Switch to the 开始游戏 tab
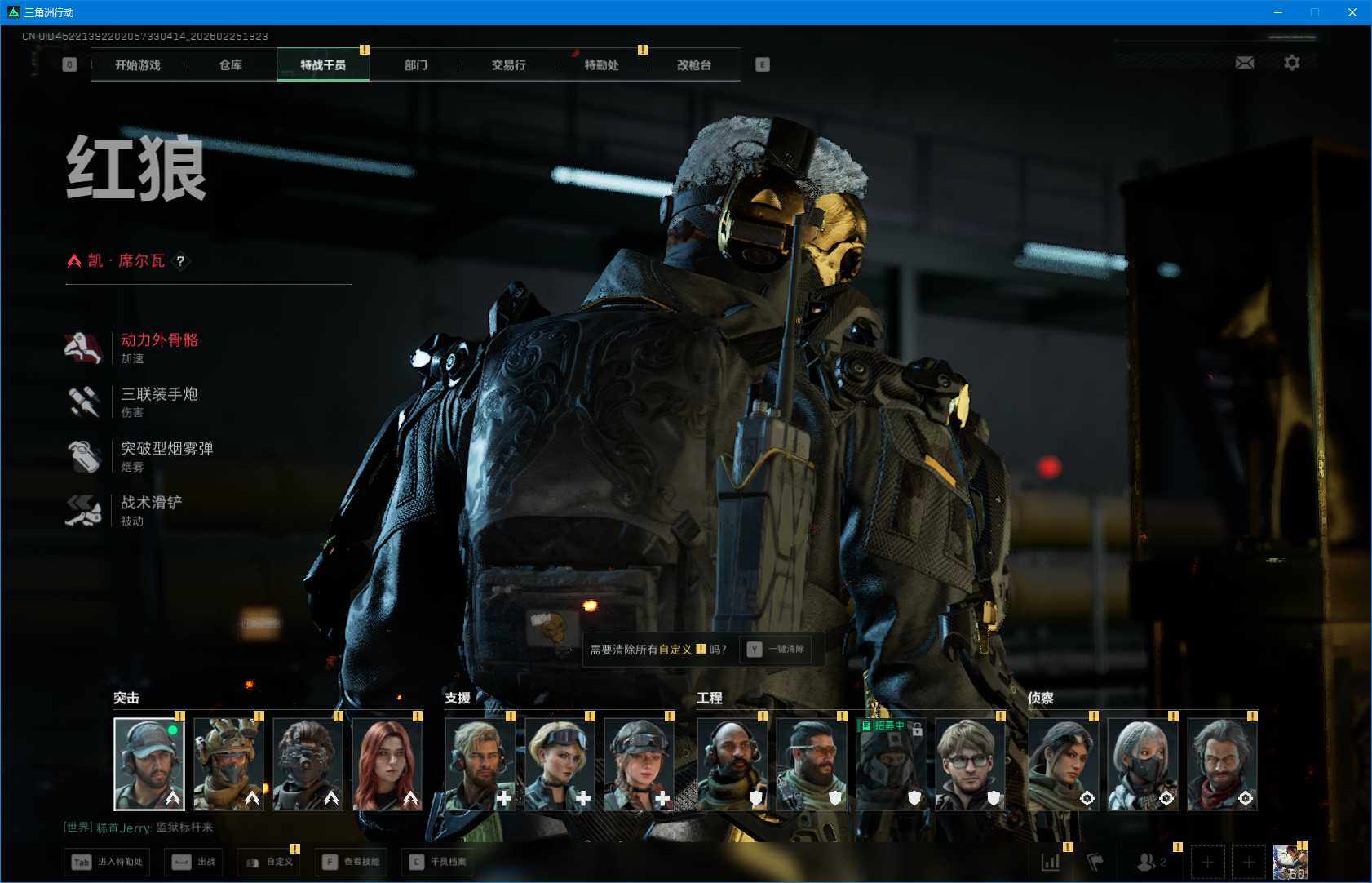 click(138, 64)
